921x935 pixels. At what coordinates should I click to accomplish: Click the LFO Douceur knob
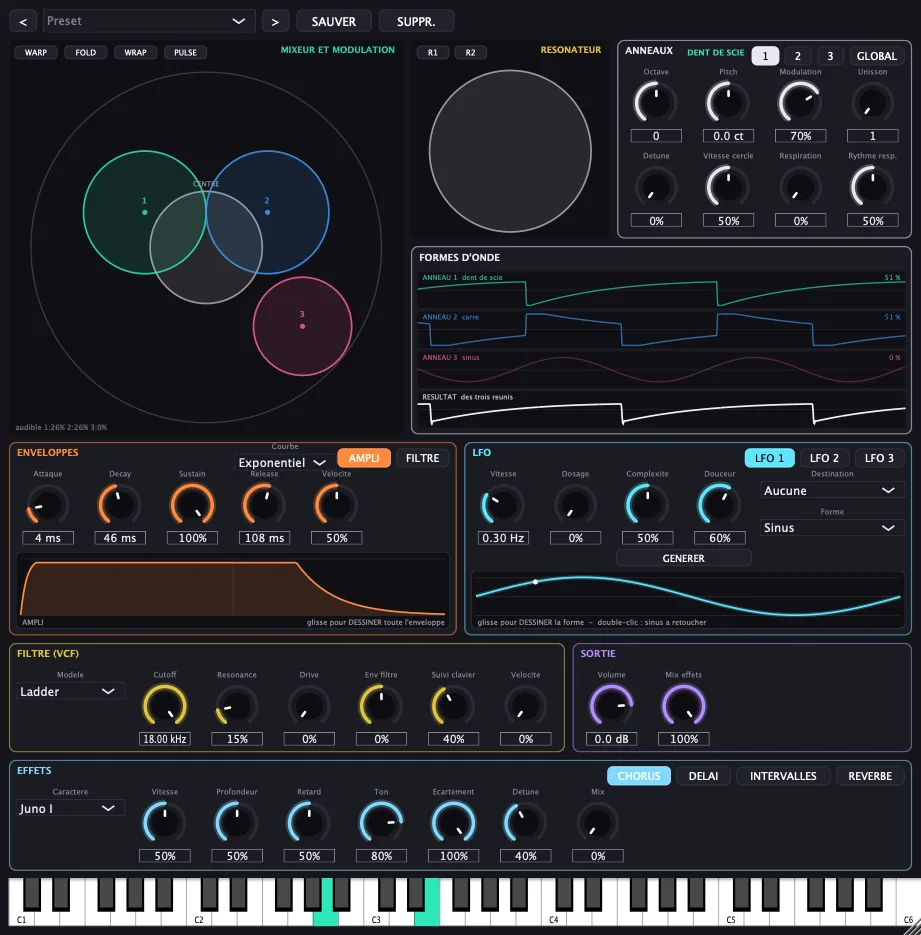720,505
